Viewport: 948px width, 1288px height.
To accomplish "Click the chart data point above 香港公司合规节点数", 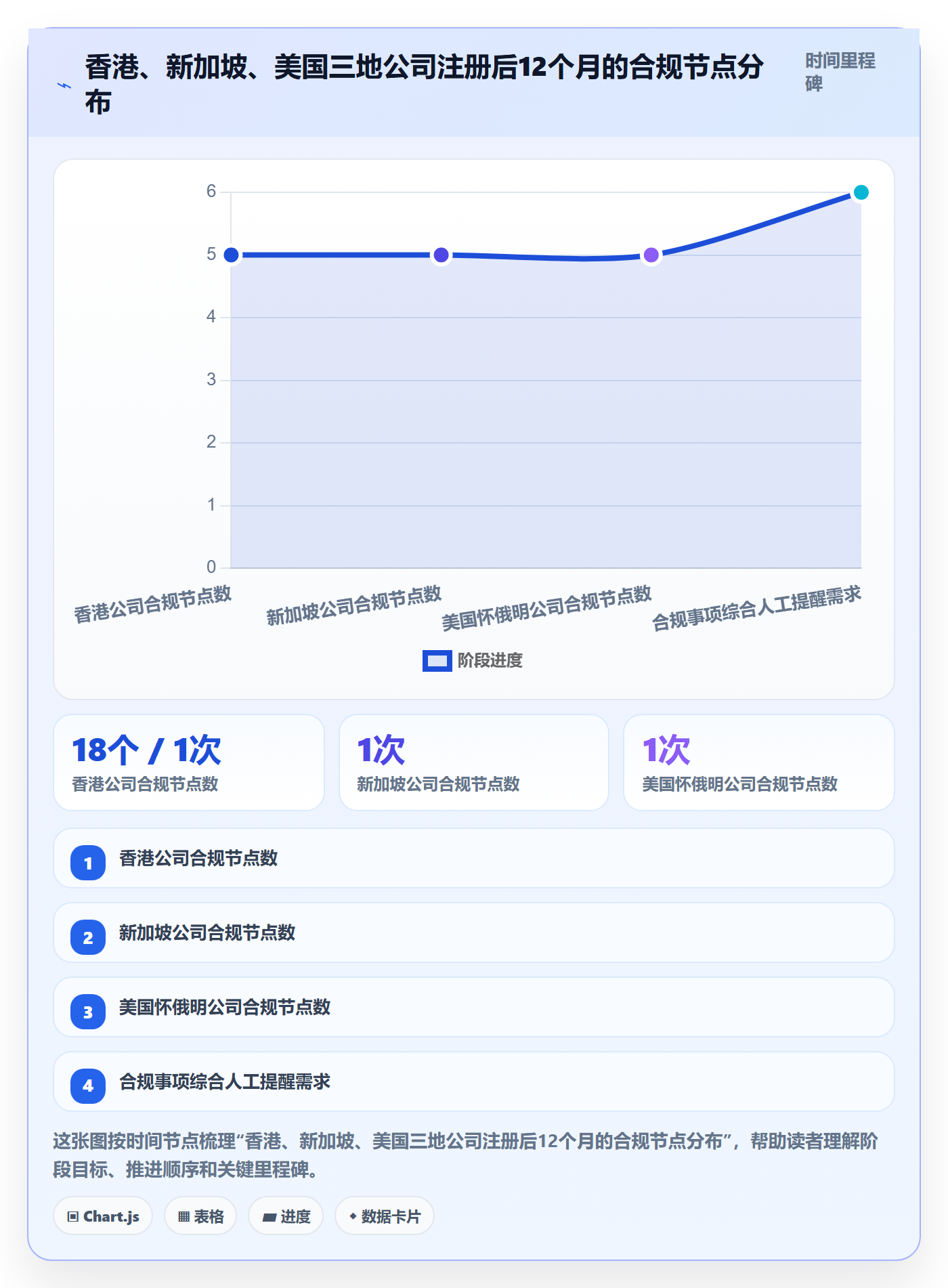I will point(231,255).
